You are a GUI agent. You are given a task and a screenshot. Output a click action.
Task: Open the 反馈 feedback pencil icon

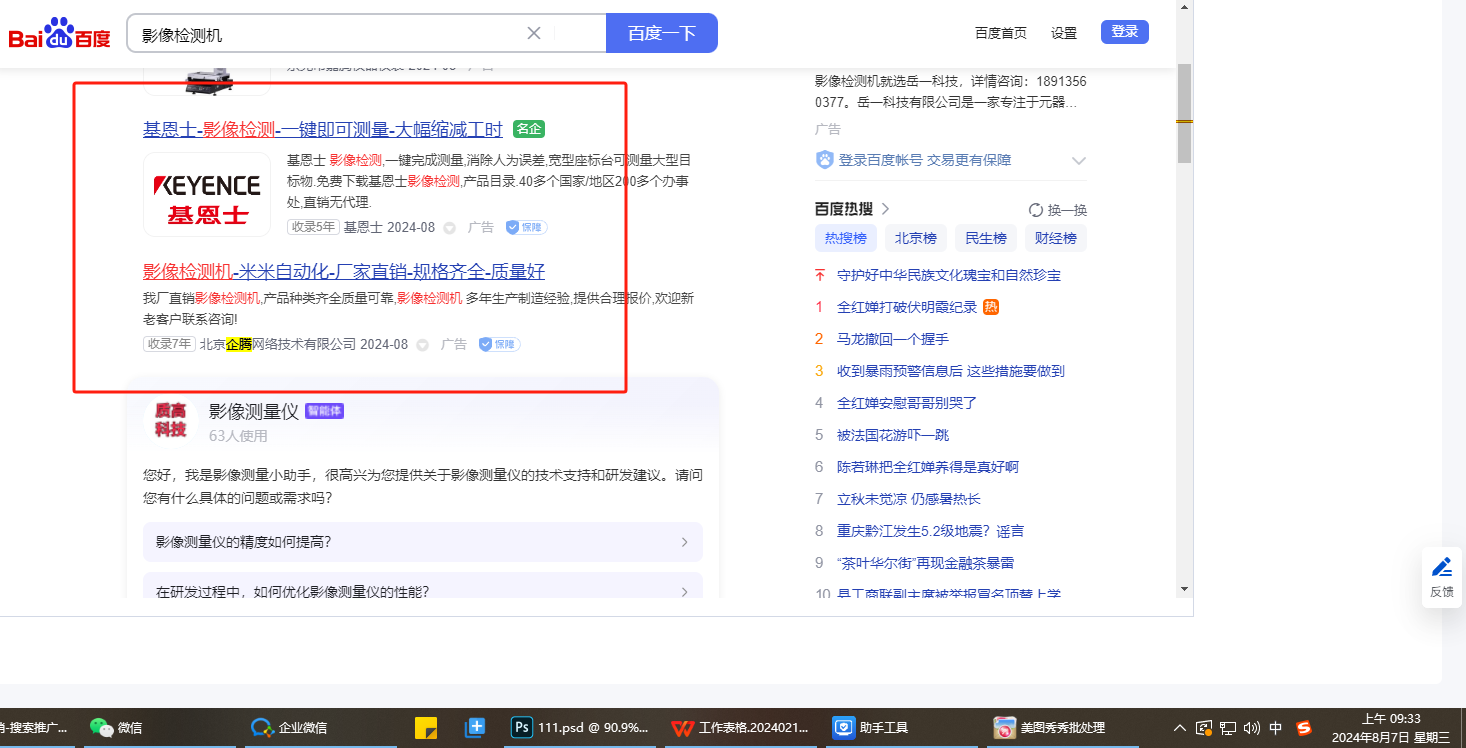[1441, 568]
